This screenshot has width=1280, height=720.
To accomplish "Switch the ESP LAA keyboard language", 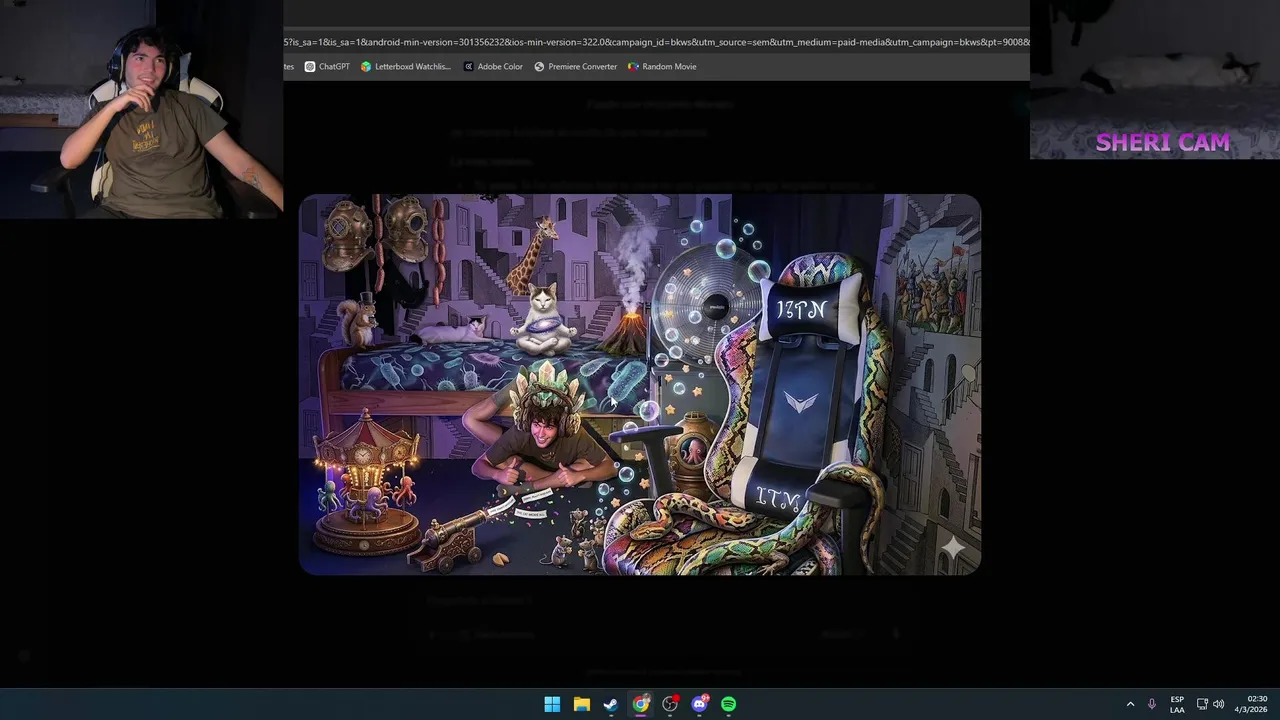I will click(1177, 704).
